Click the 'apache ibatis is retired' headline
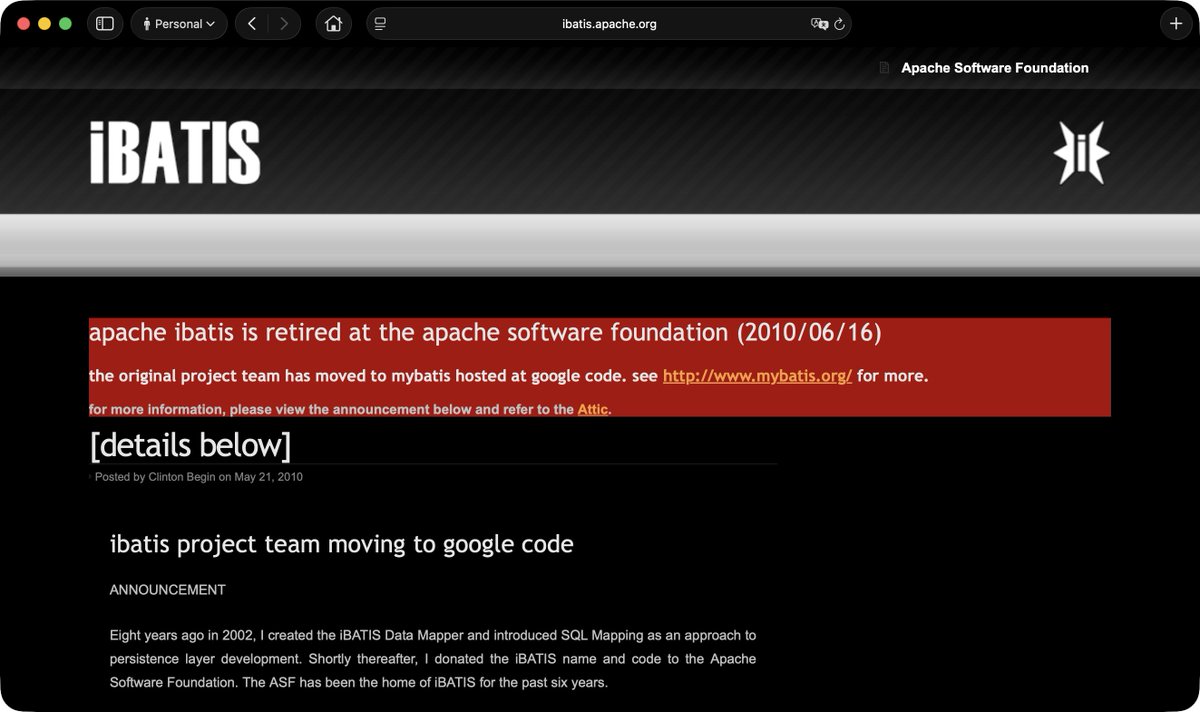Screen dimensions: 1200x712 pyautogui.click(x=485, y=332)
